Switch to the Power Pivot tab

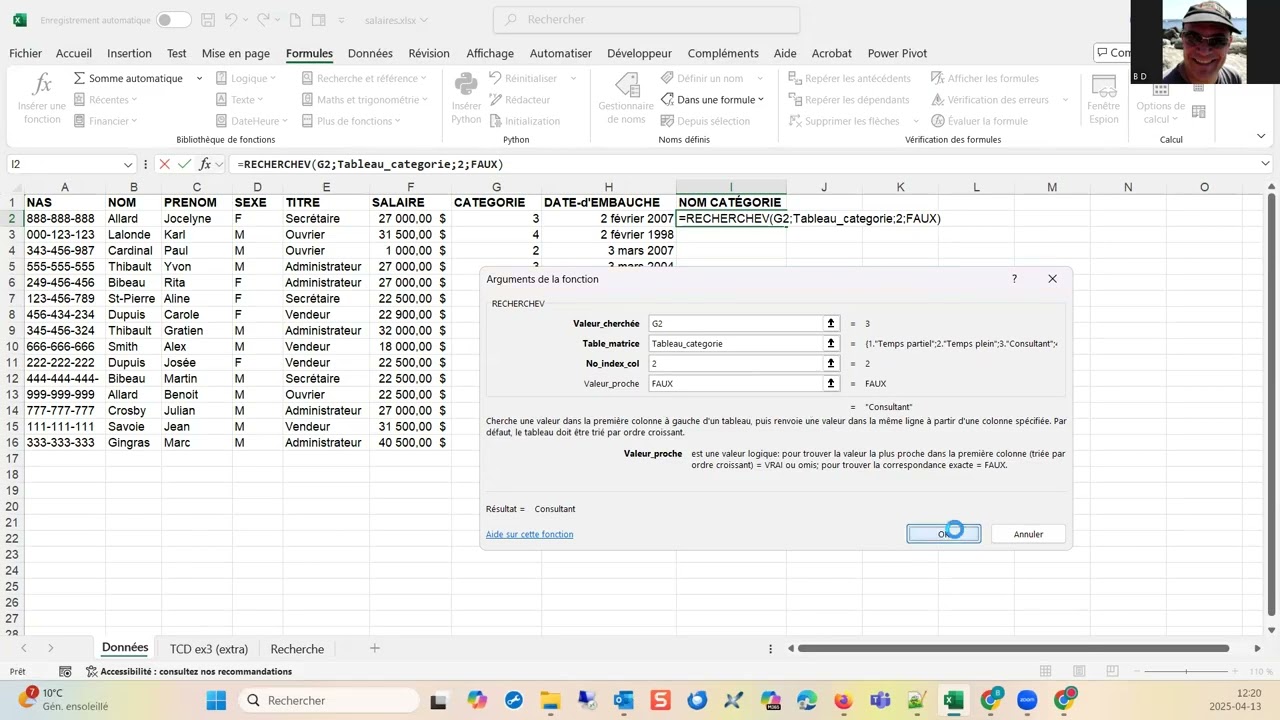(x=897, y=53)
